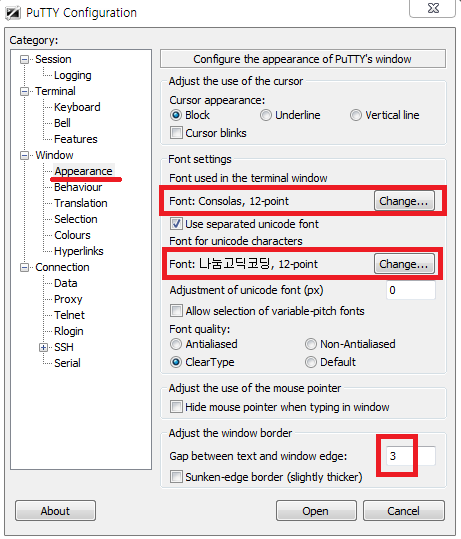Enable Cursor blinks checkbox
This screenshot has width=461, height=539.
(176, 133)
